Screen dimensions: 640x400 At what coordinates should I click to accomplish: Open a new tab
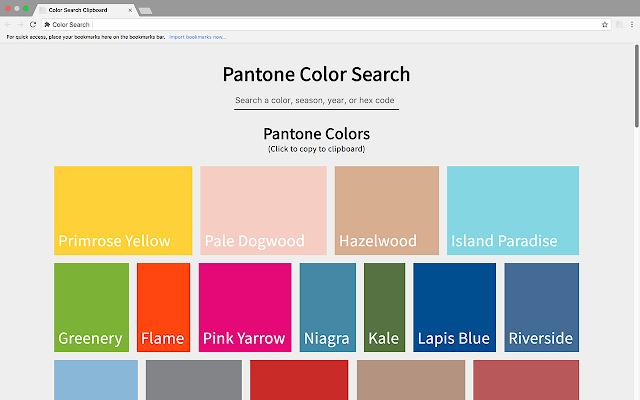[145, 11]
